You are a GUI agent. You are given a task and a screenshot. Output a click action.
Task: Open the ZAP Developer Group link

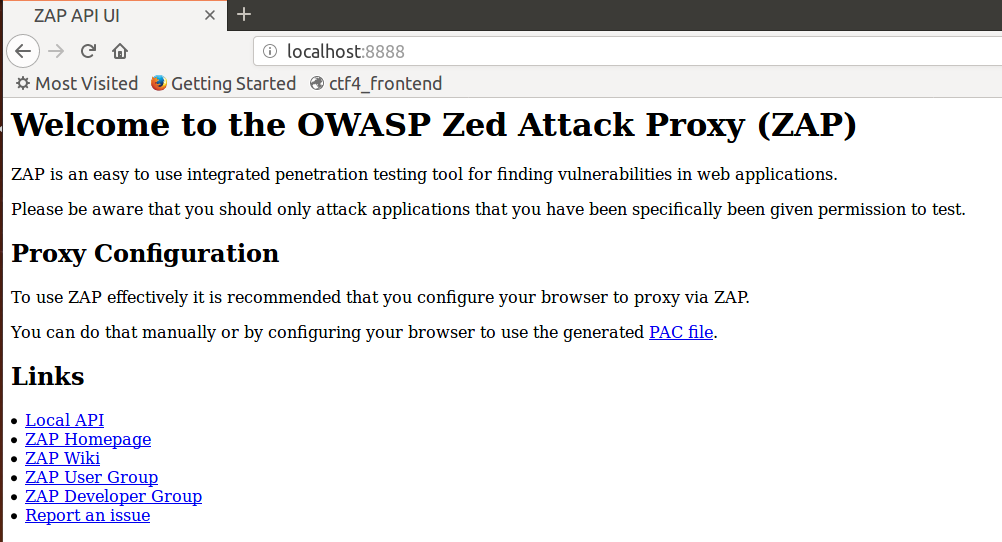click(114, 497)
